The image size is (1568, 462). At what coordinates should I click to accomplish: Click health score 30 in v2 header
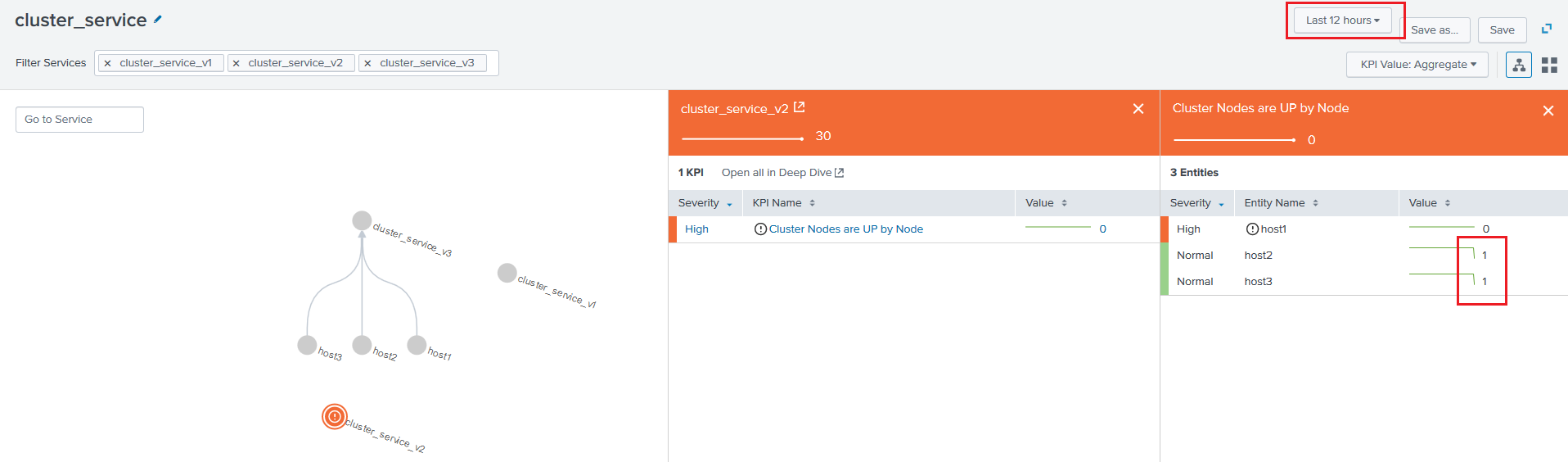823,136
